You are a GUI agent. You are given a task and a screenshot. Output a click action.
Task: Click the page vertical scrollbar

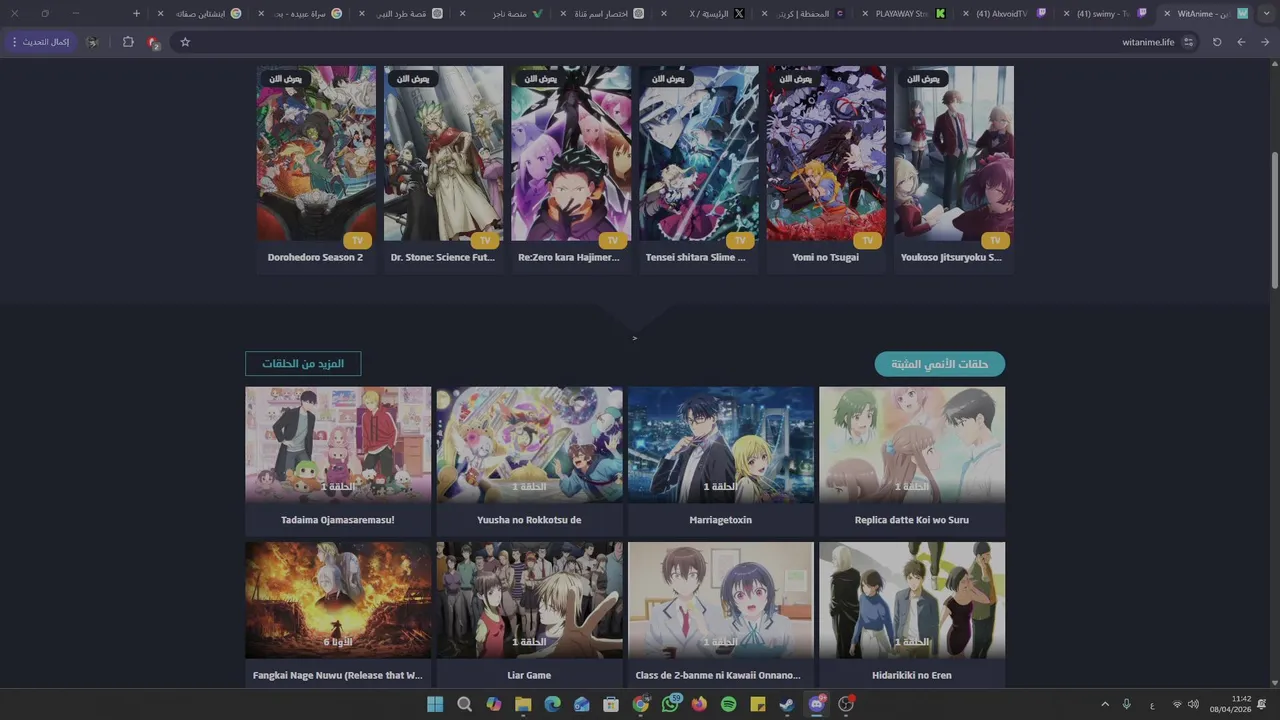pyautogui.click(x=1275, y=220)
